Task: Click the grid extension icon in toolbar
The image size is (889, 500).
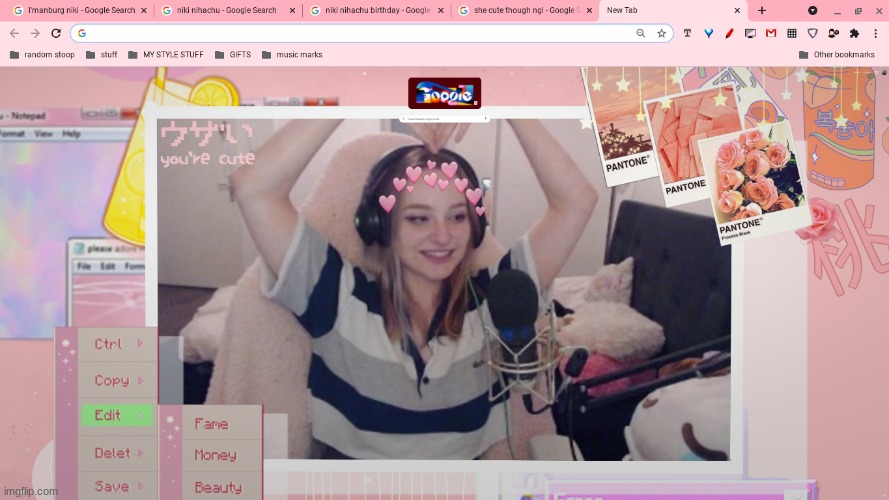Action: coord(792,33)
